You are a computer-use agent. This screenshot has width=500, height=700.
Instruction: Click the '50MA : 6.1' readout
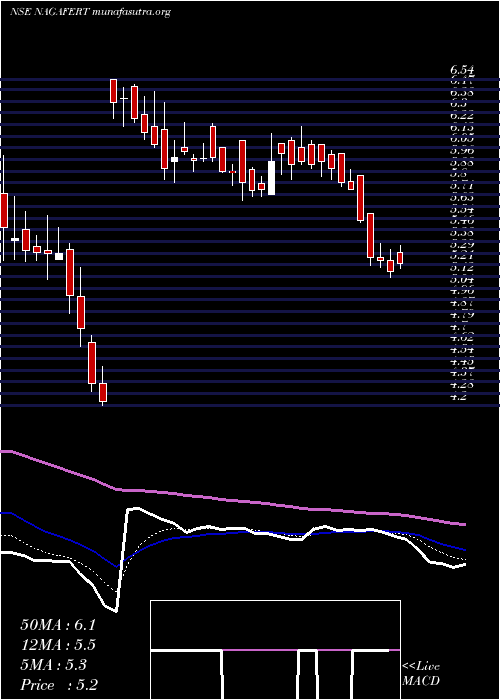[x=58, y=625]
